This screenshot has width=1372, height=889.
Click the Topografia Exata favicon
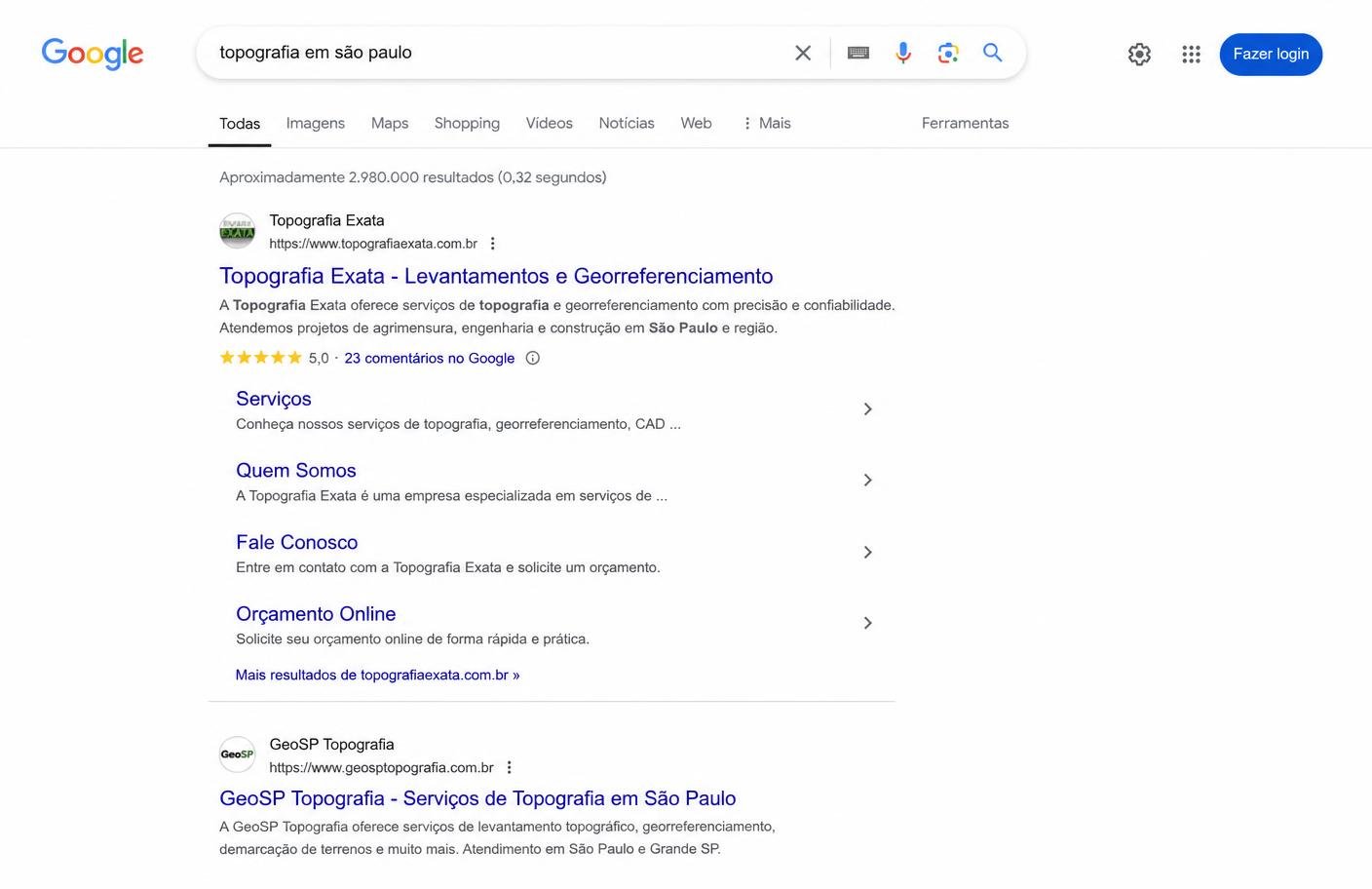coord(237,231)
